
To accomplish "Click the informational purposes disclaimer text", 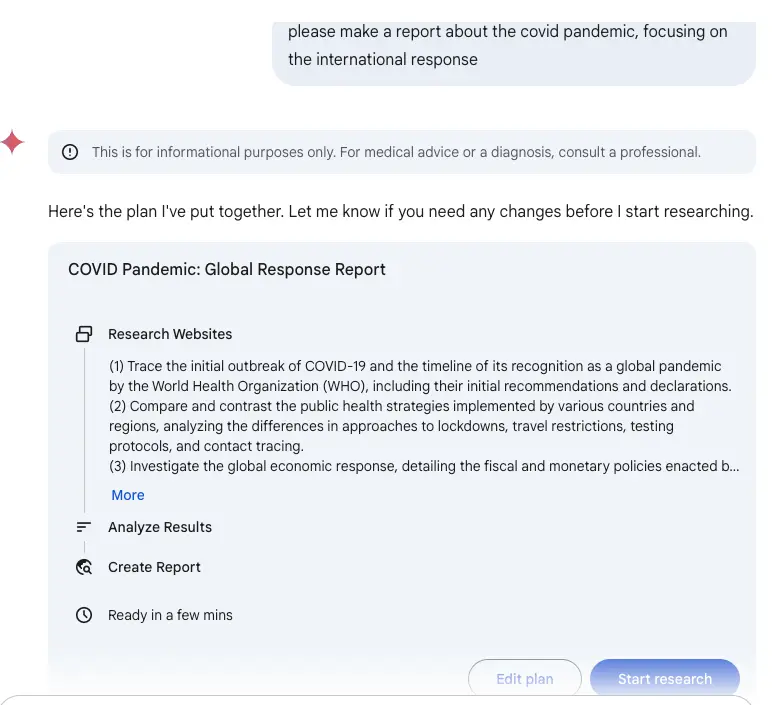I will (396, 153).
